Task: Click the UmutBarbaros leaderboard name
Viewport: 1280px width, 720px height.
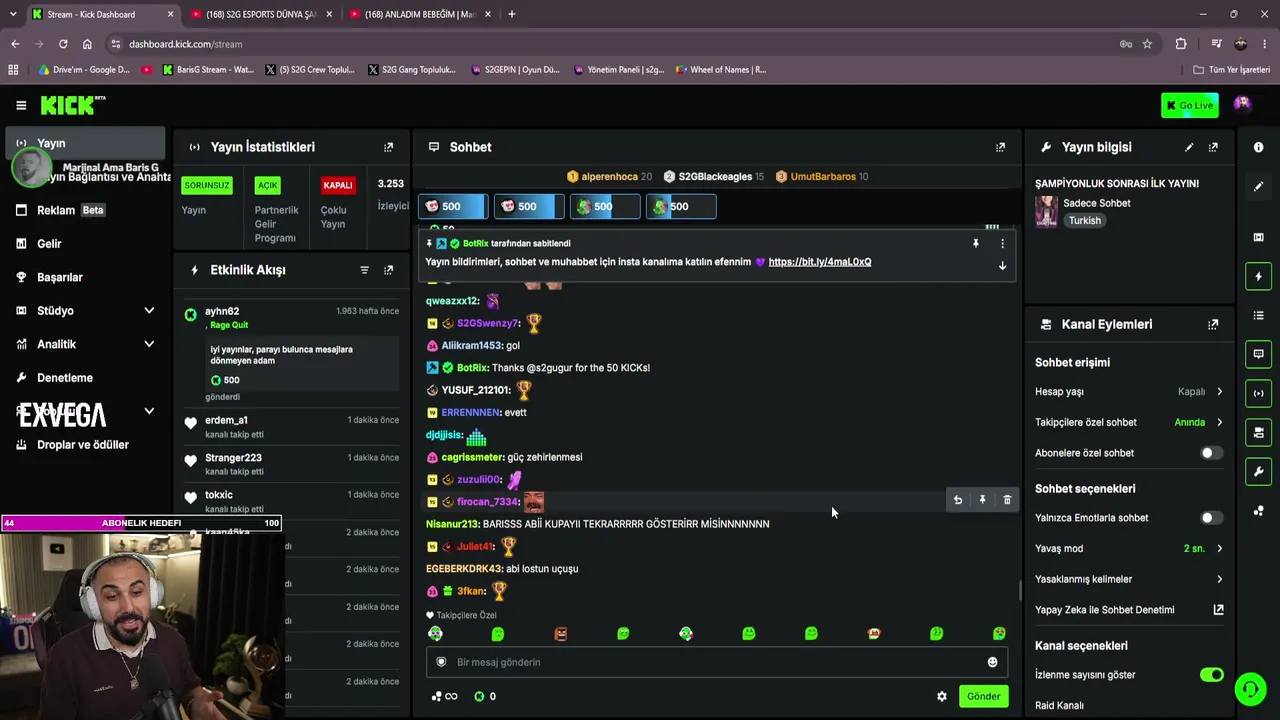Action: [823, 177]
